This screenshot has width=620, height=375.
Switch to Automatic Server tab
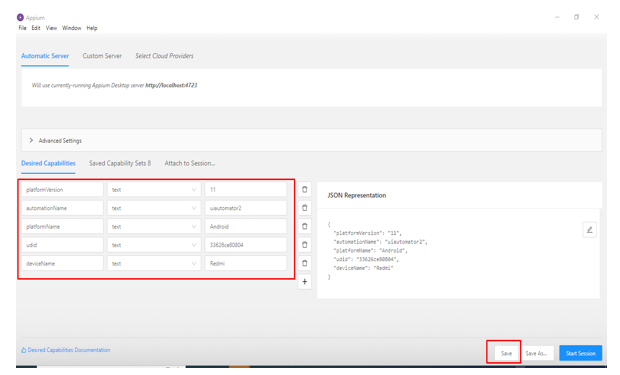45,56
